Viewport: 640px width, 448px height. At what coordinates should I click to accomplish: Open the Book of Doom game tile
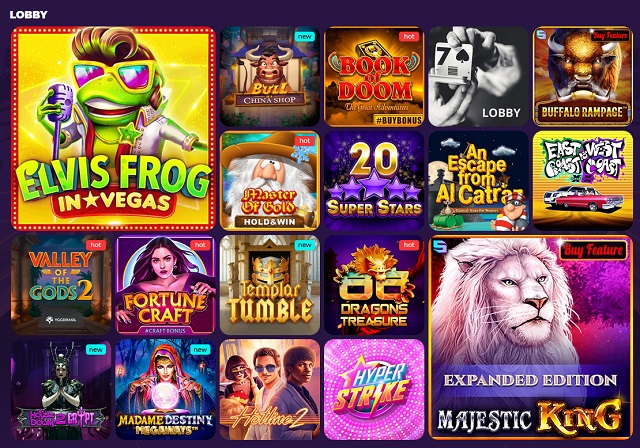(374, 76)
